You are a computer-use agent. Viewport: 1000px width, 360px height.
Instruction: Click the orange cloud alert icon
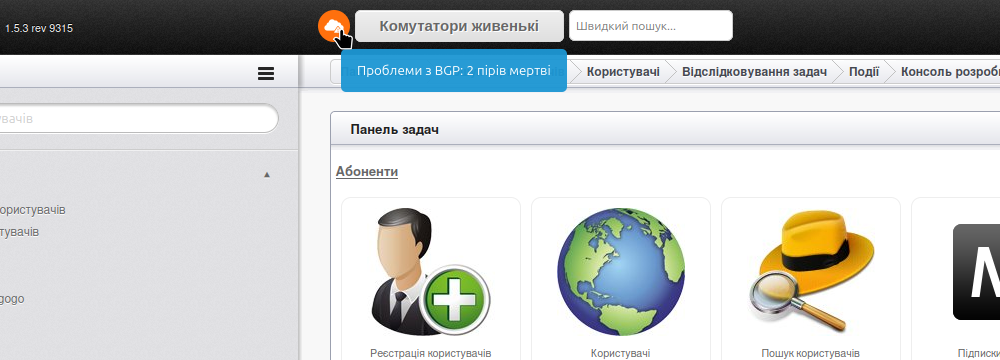(x=334, y=26)
